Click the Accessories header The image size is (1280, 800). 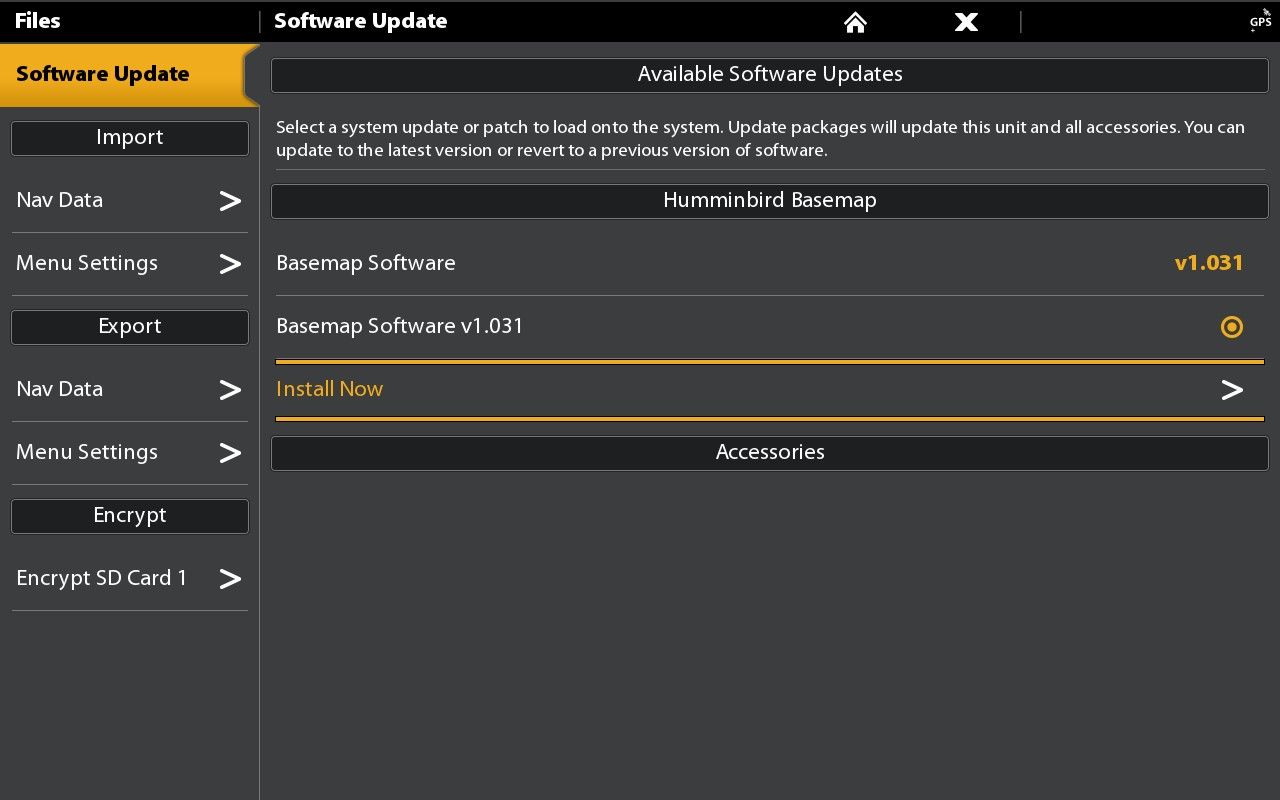[770, 453]
